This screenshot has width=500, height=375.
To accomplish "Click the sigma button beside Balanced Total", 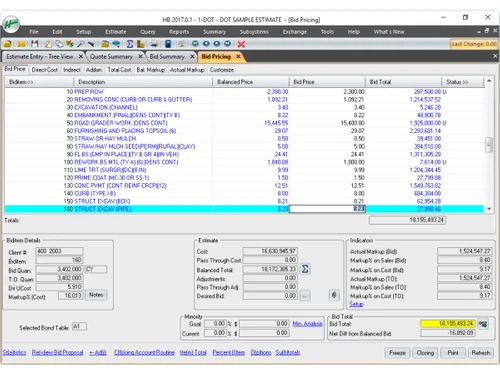I will coord(305,269).
